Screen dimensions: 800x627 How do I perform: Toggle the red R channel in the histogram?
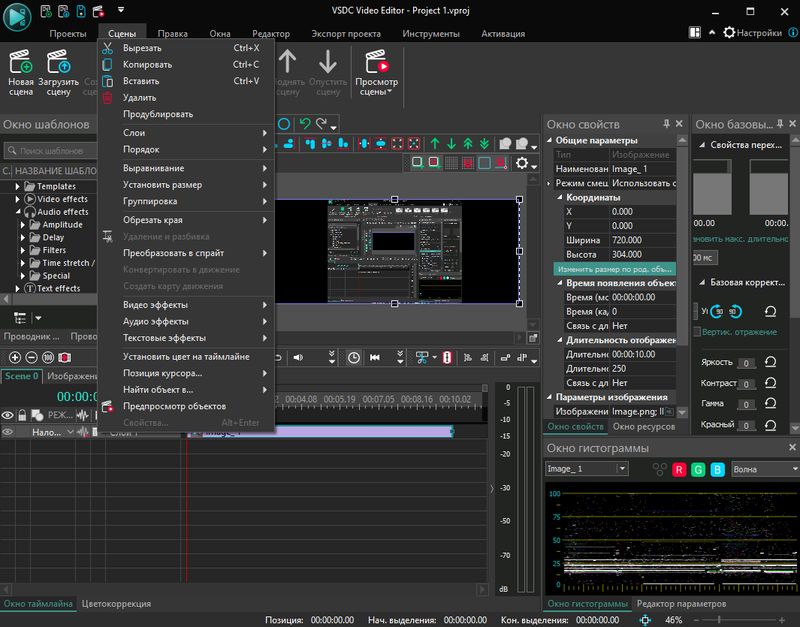[680, 469]
